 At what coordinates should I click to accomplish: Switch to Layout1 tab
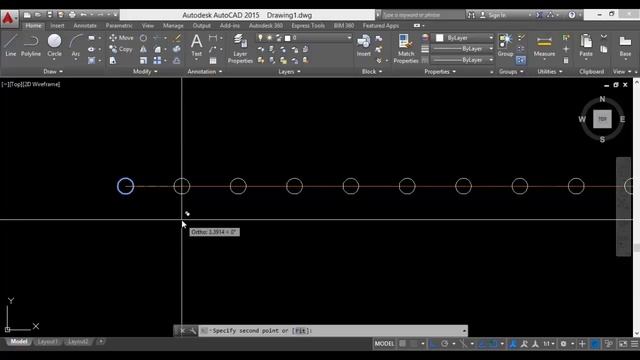pos(47,342)
